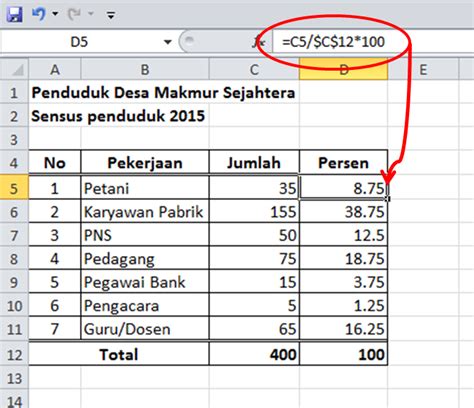Click Jumlah value 75
Viewport: 474px width, 408px height.
(x=254, y=259)
